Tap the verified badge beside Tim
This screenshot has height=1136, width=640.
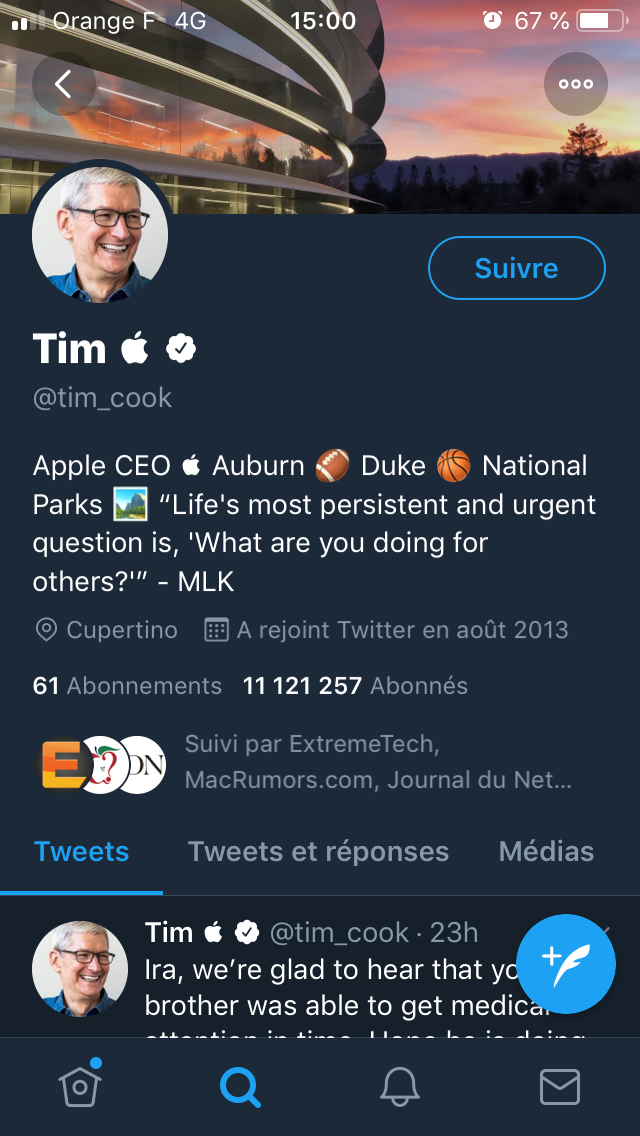[181, 348]
